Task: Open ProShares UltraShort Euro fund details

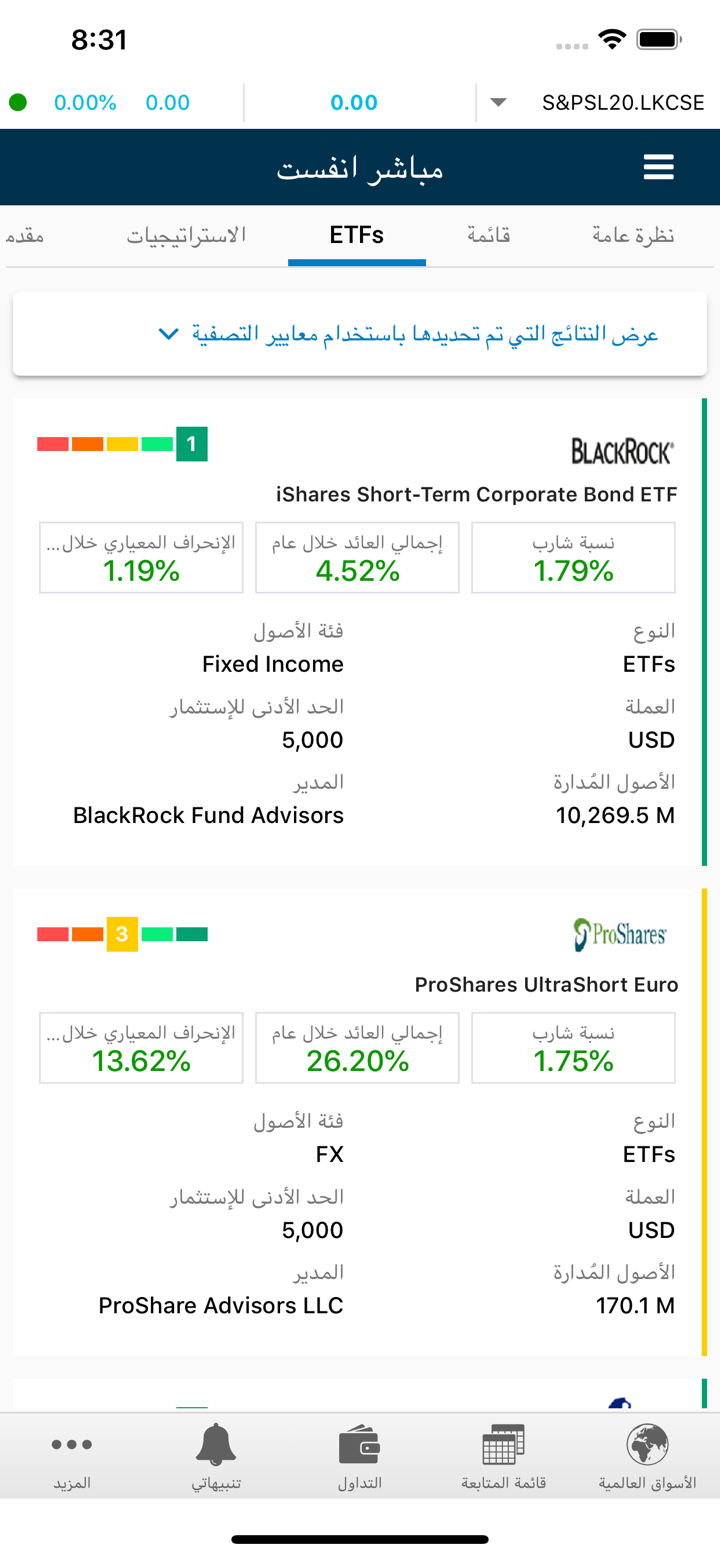Action: click(x=546, y=985)
